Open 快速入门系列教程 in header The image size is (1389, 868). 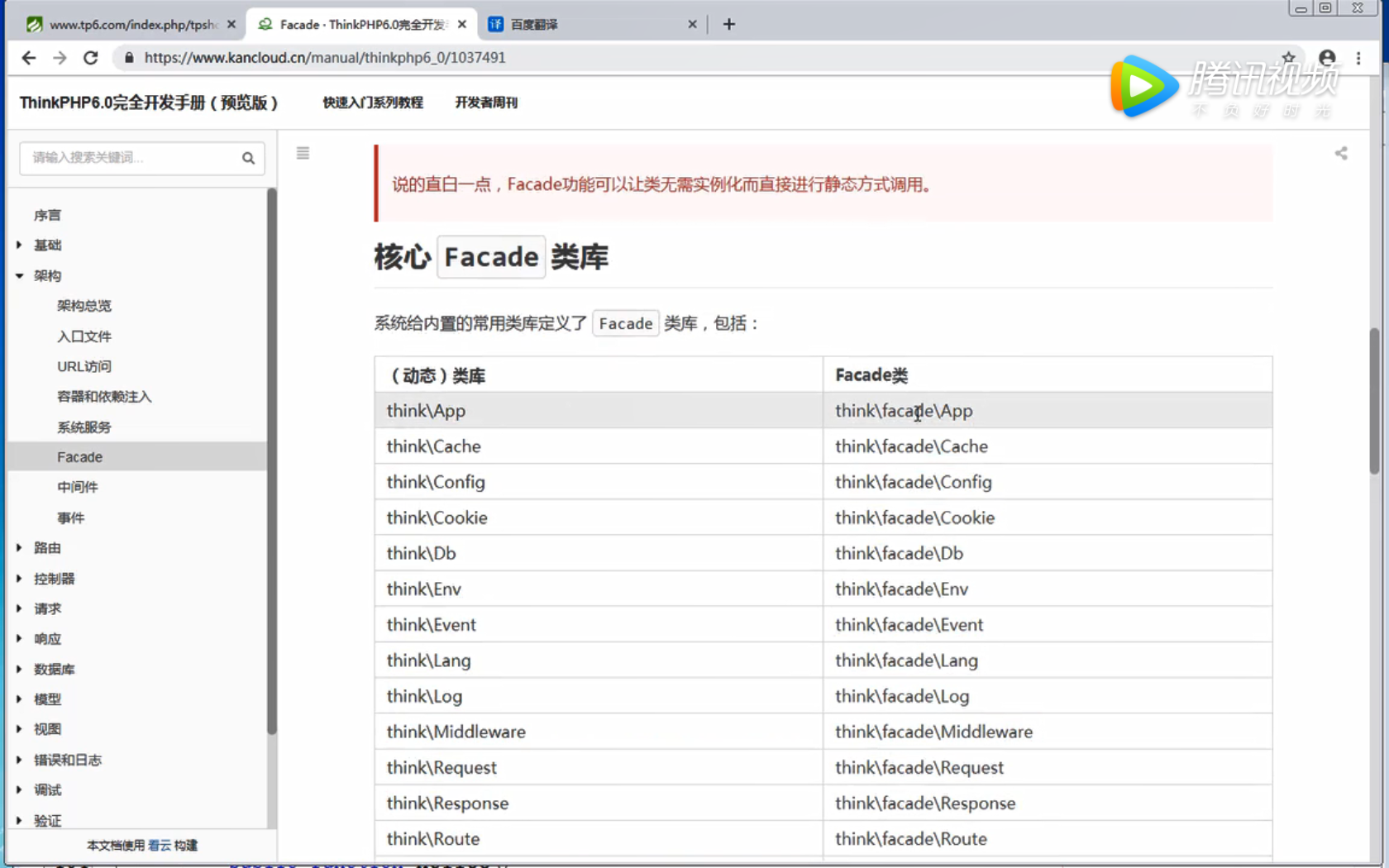373,103
